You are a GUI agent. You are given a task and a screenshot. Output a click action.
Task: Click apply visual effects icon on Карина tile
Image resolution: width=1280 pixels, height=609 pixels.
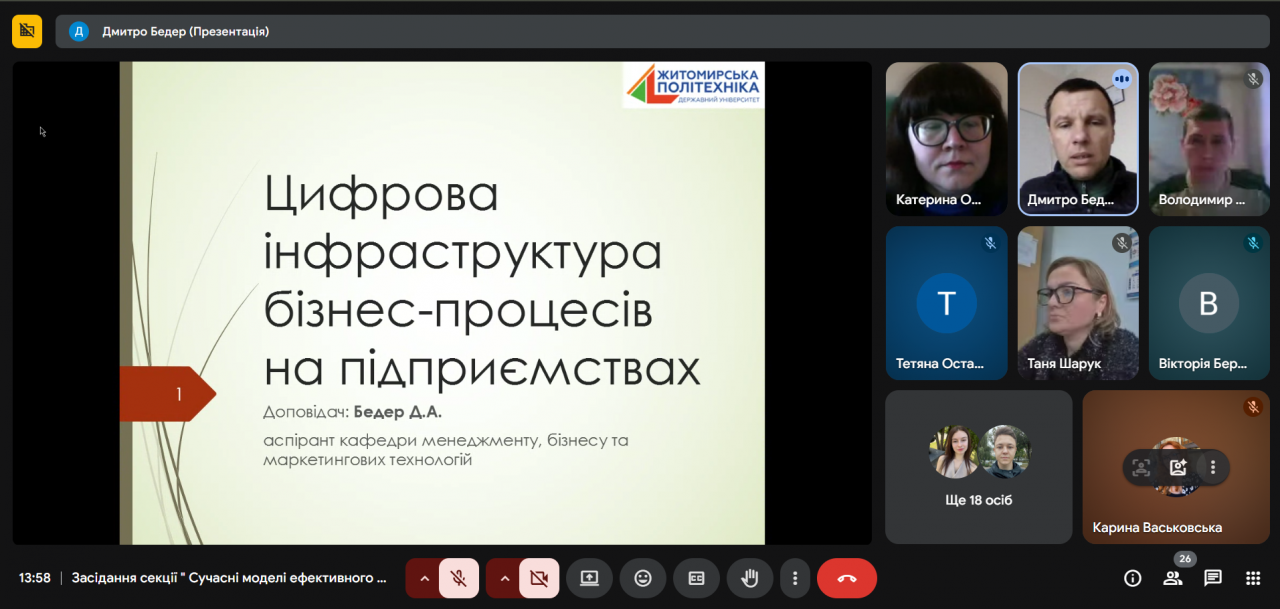1177,467
